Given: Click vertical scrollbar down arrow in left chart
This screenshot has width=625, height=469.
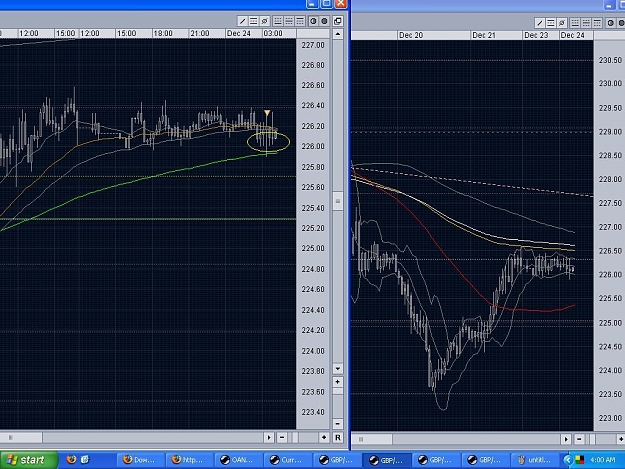Looking at the screenshot, I should point(338,369).
